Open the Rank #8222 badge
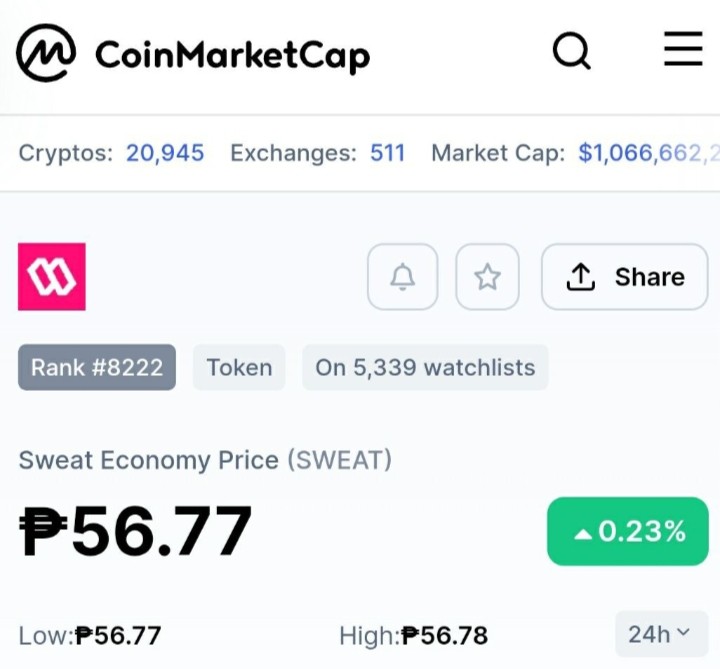 (x=97, y=367)
